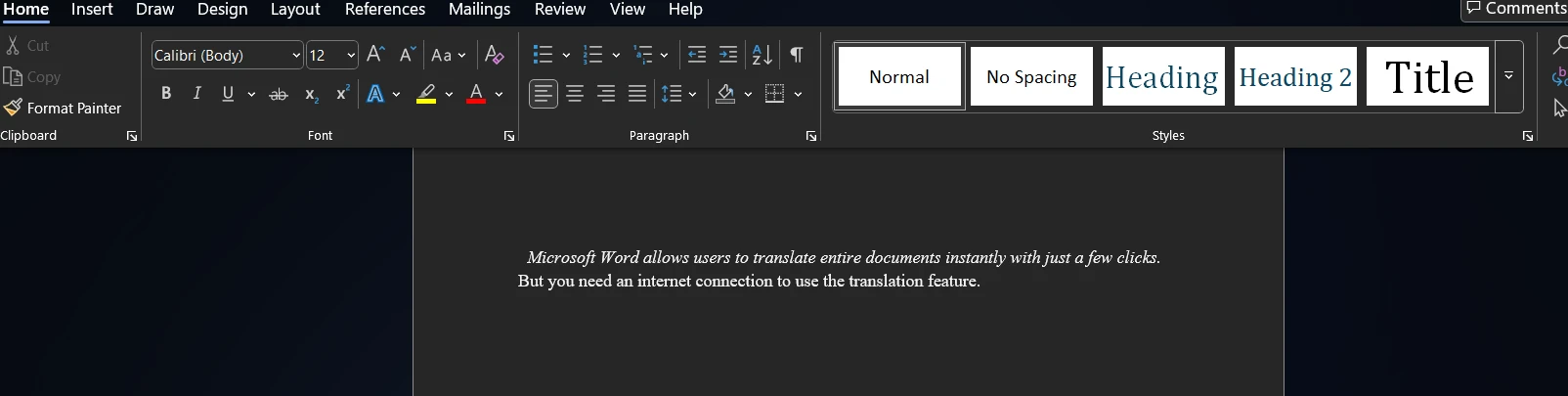Show paragraph marks pilcrow

click(797, 55)
